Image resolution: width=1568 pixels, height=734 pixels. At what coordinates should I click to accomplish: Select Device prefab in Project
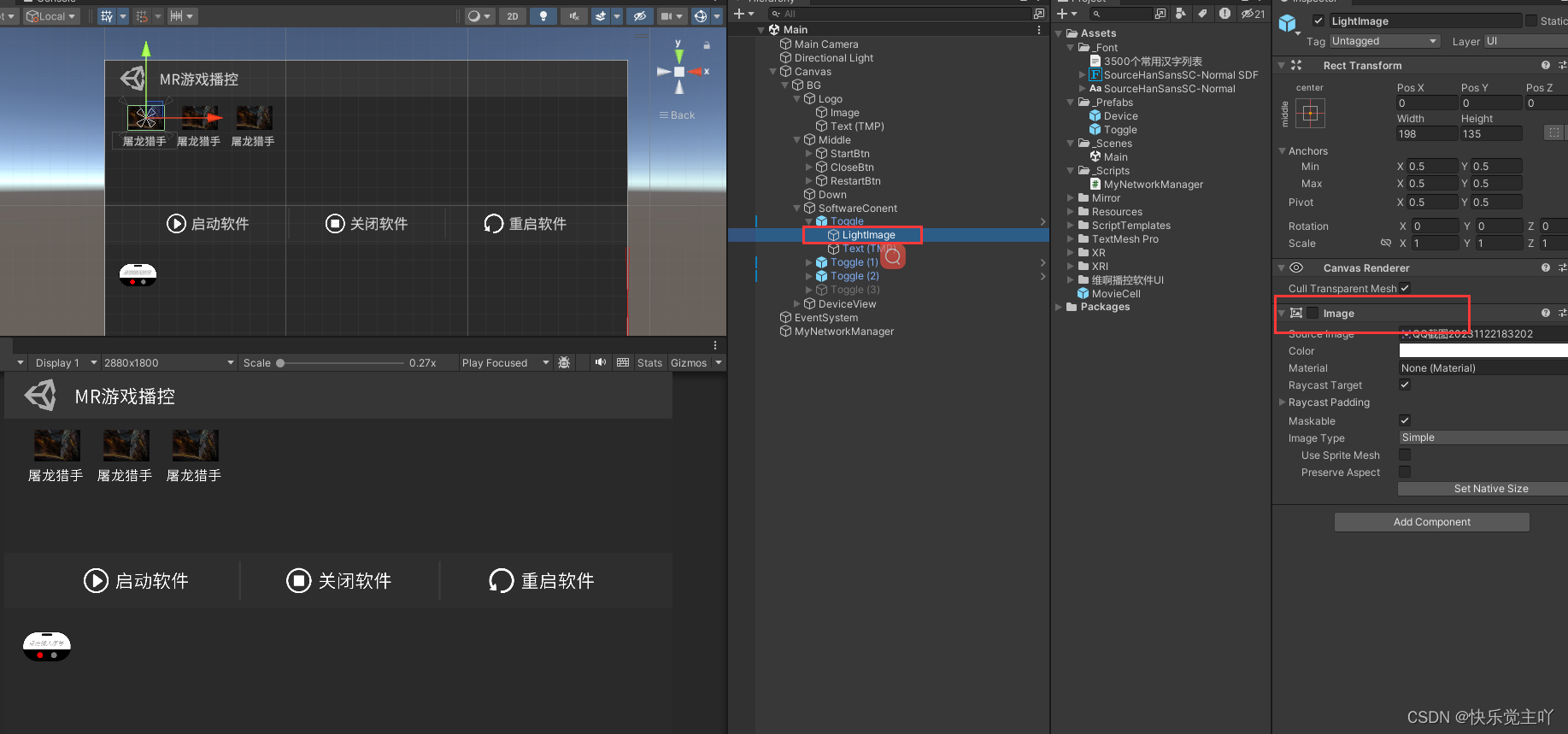point(1120,116)
